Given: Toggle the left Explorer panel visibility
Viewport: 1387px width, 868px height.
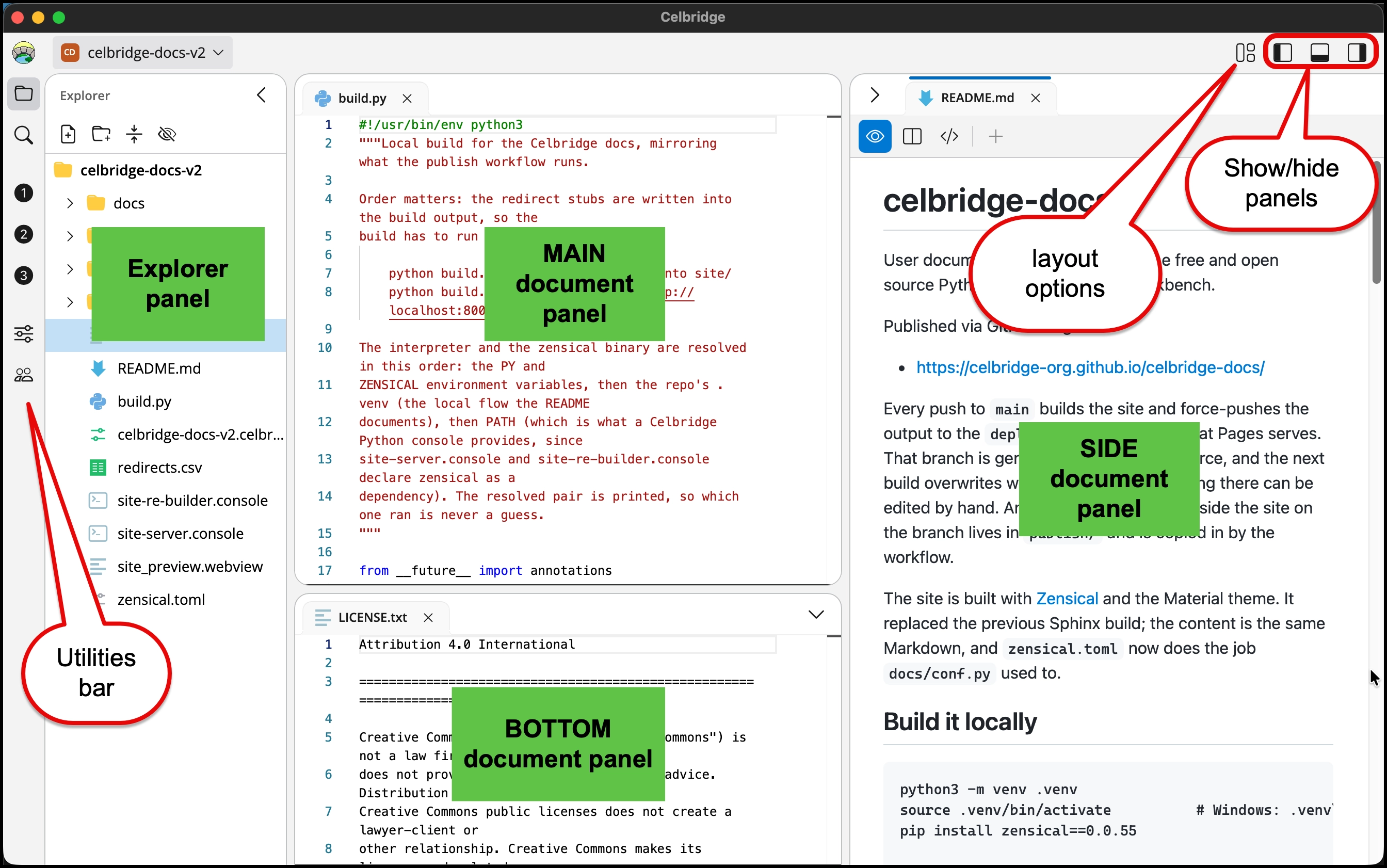Looking at the screenshot, I should pos(1282,53).
